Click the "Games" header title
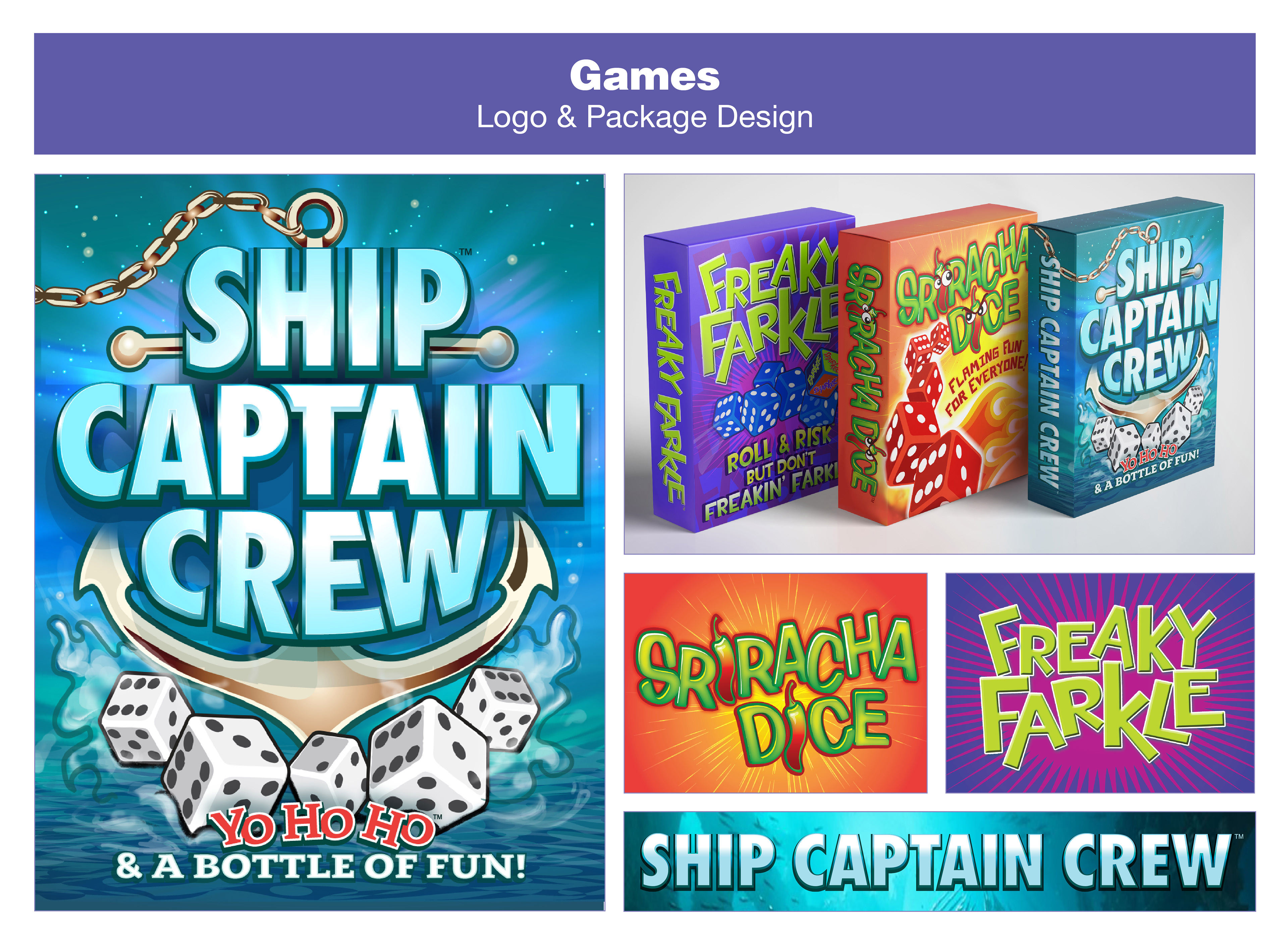The width and height of the screenshot is (1288, 946). click(644, 76)
